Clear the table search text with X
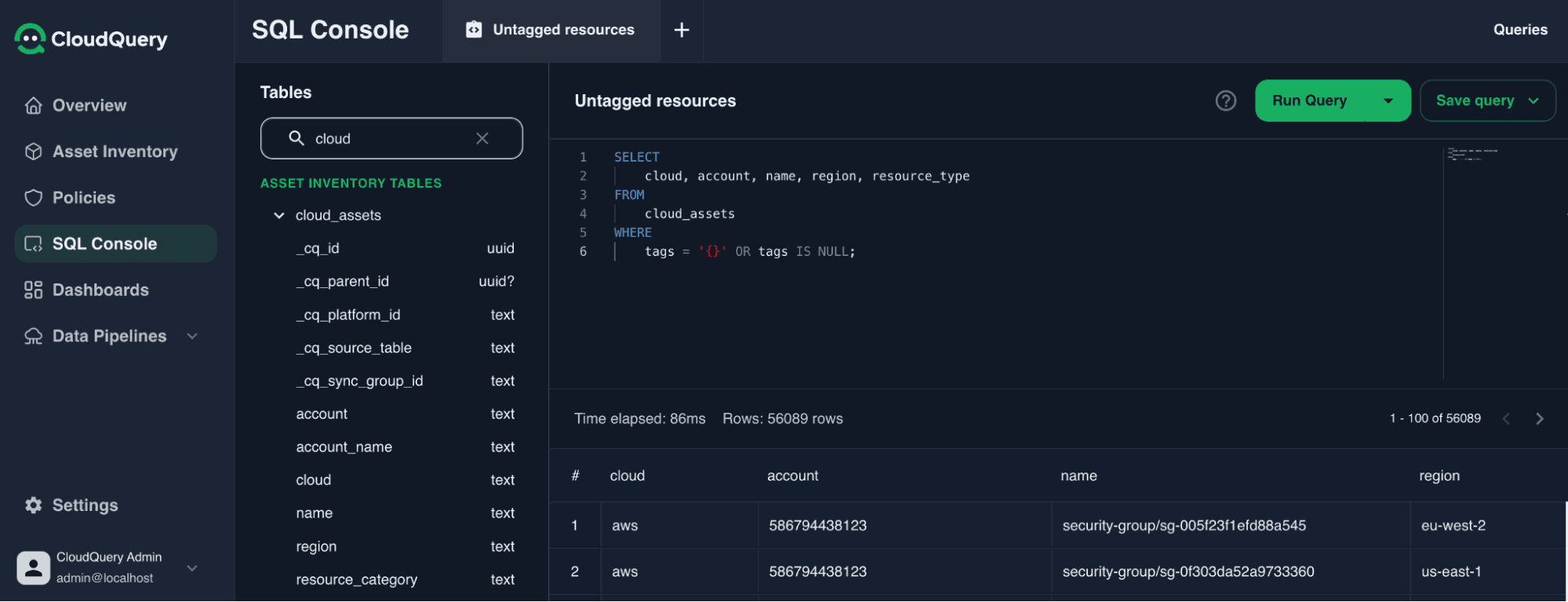The height and width of the screenshot is (602, 1568). (482, 139)
